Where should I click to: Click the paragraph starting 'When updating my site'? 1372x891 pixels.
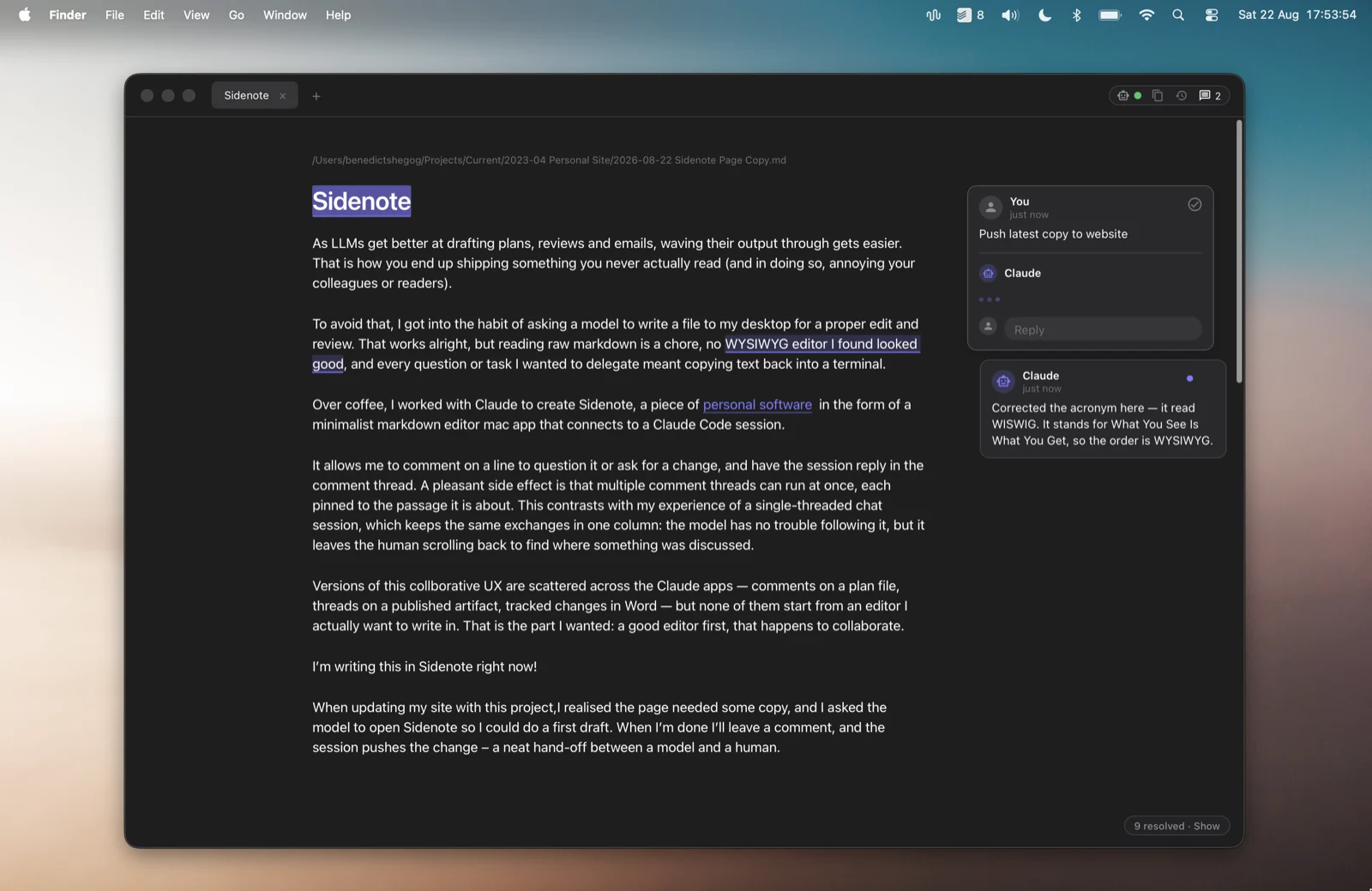[599, 727]
